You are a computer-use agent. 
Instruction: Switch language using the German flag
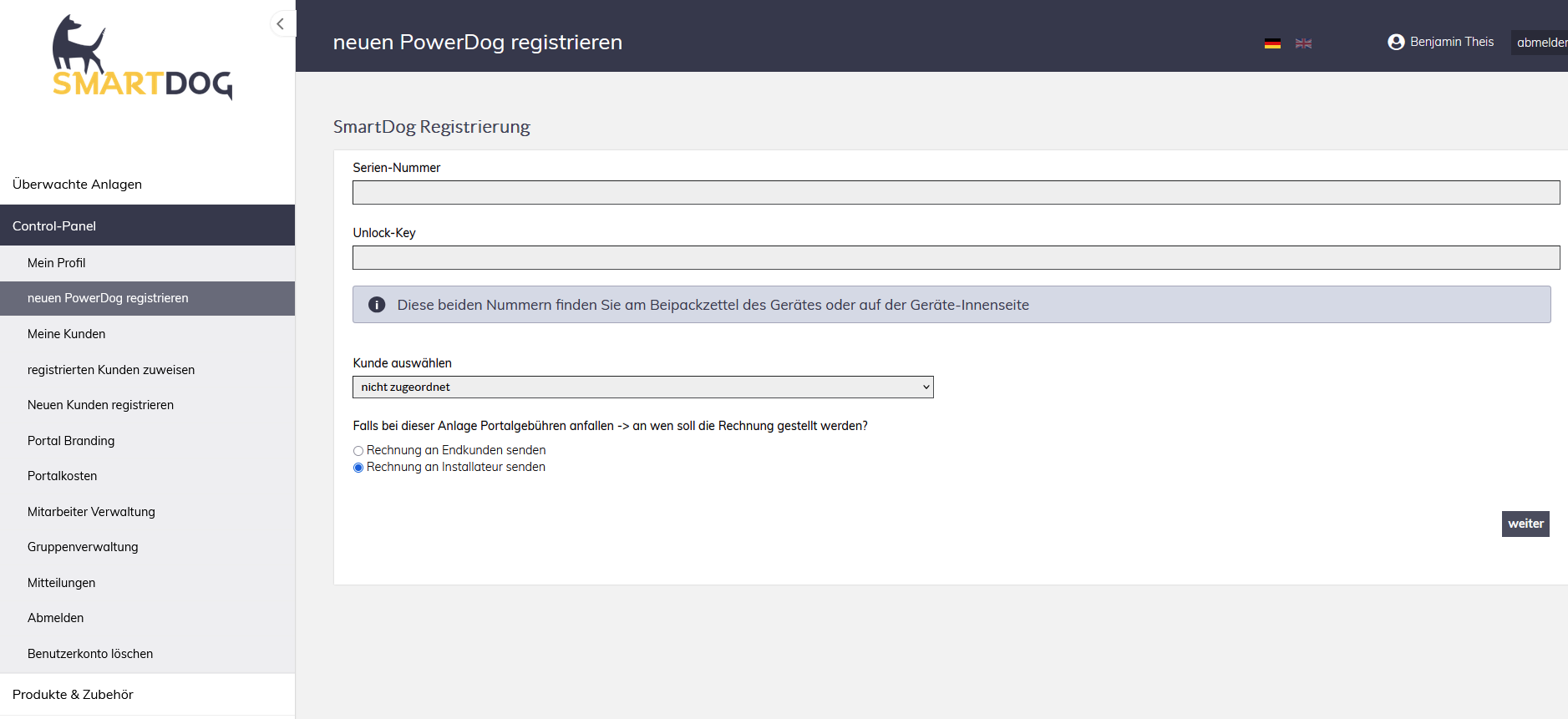[x=1272, y=43]
